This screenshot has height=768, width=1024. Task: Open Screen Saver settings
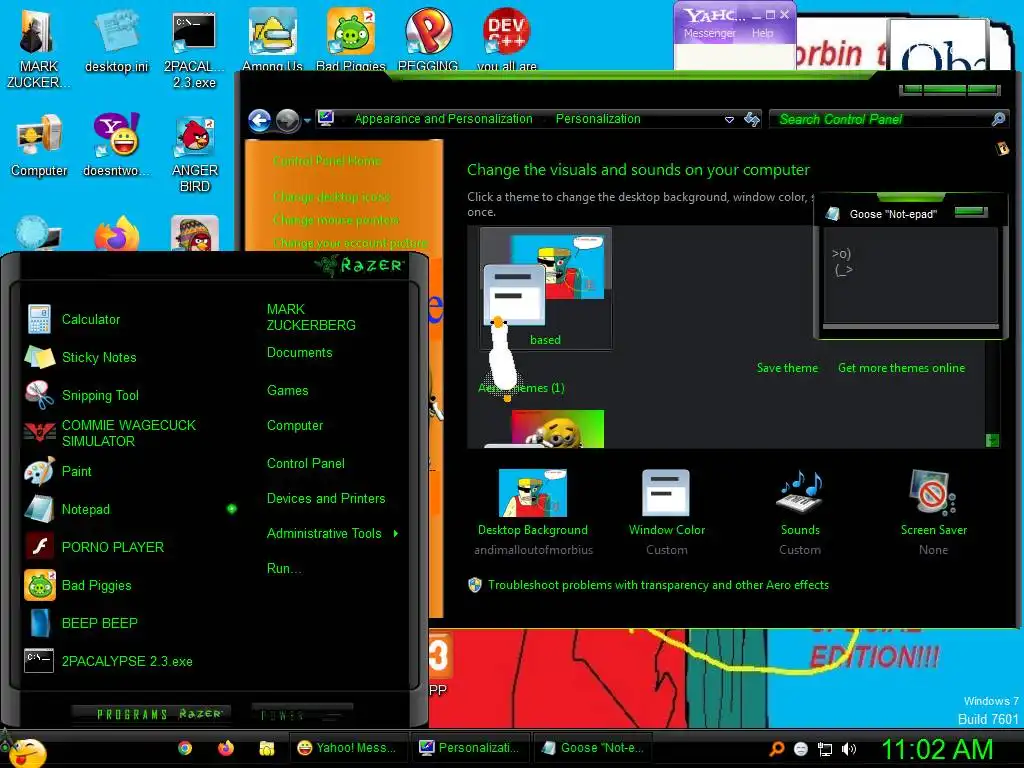(x=933, y=511)
